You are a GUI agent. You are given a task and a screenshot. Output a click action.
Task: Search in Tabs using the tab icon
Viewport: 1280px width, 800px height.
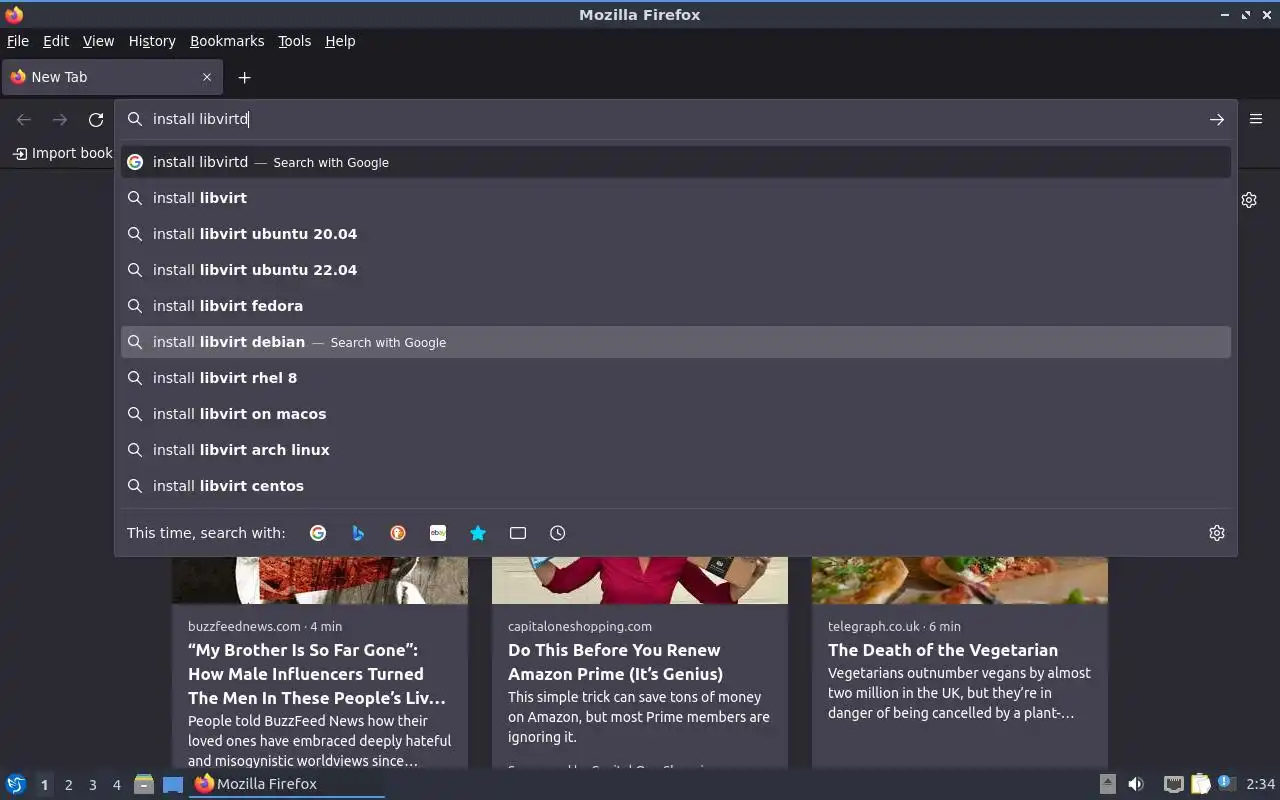click(518, 533)
